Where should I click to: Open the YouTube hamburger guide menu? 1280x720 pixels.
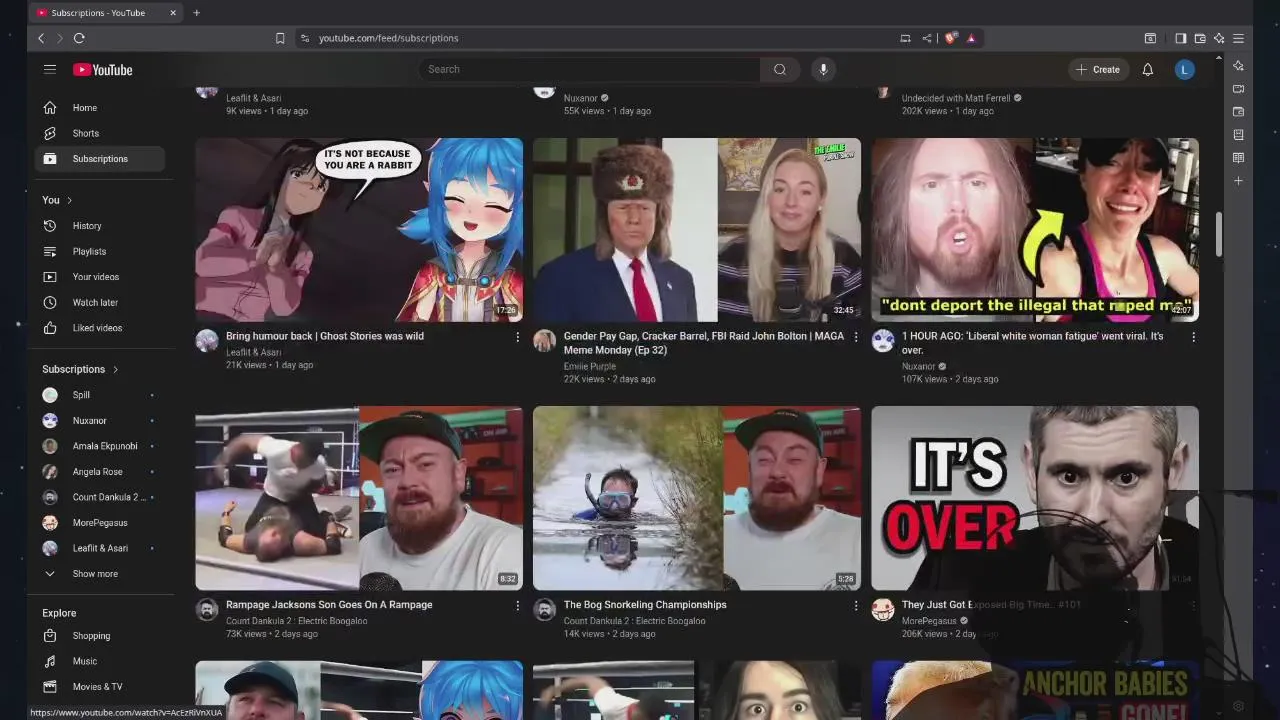coord(50,69)
